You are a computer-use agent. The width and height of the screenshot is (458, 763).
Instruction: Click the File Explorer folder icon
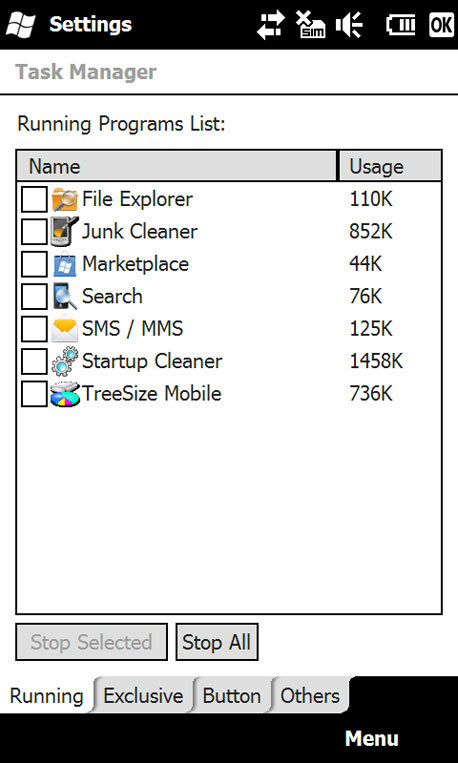point(64,199)
